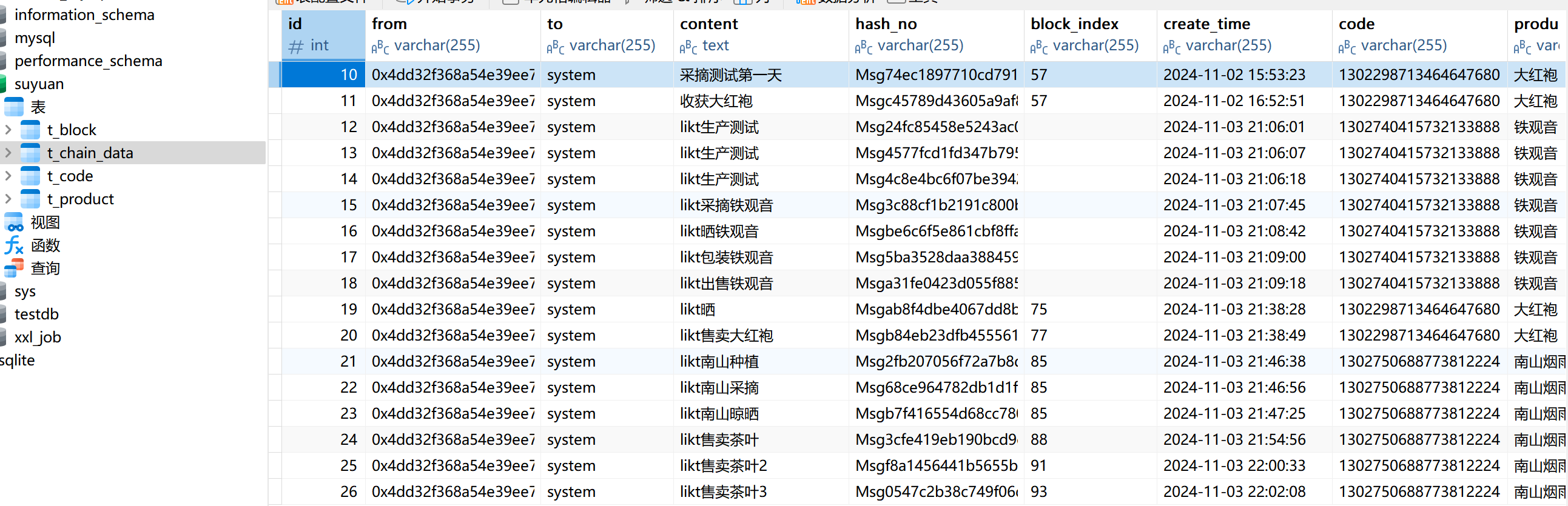Image resolution: width=1568 pixels, height=506 pixels.
Task: Click the 视图 views icon
Action: (x=13, y=222)
